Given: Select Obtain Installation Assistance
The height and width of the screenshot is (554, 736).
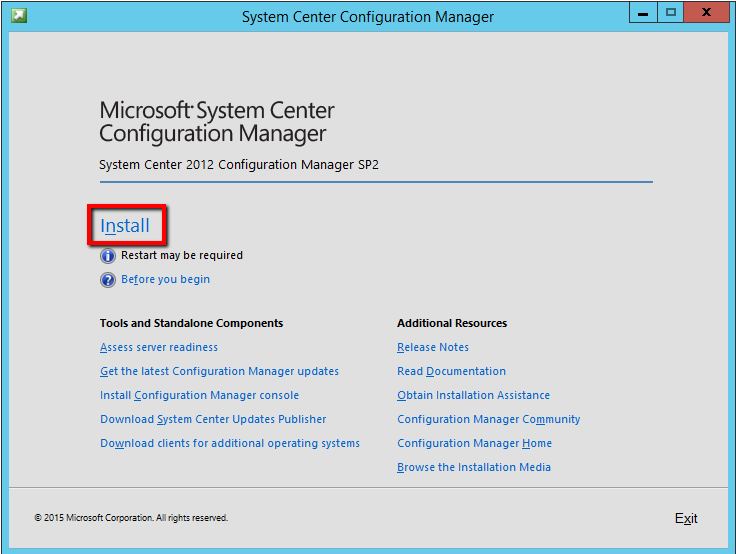Looking at the screenshot, I should (473, 396).
